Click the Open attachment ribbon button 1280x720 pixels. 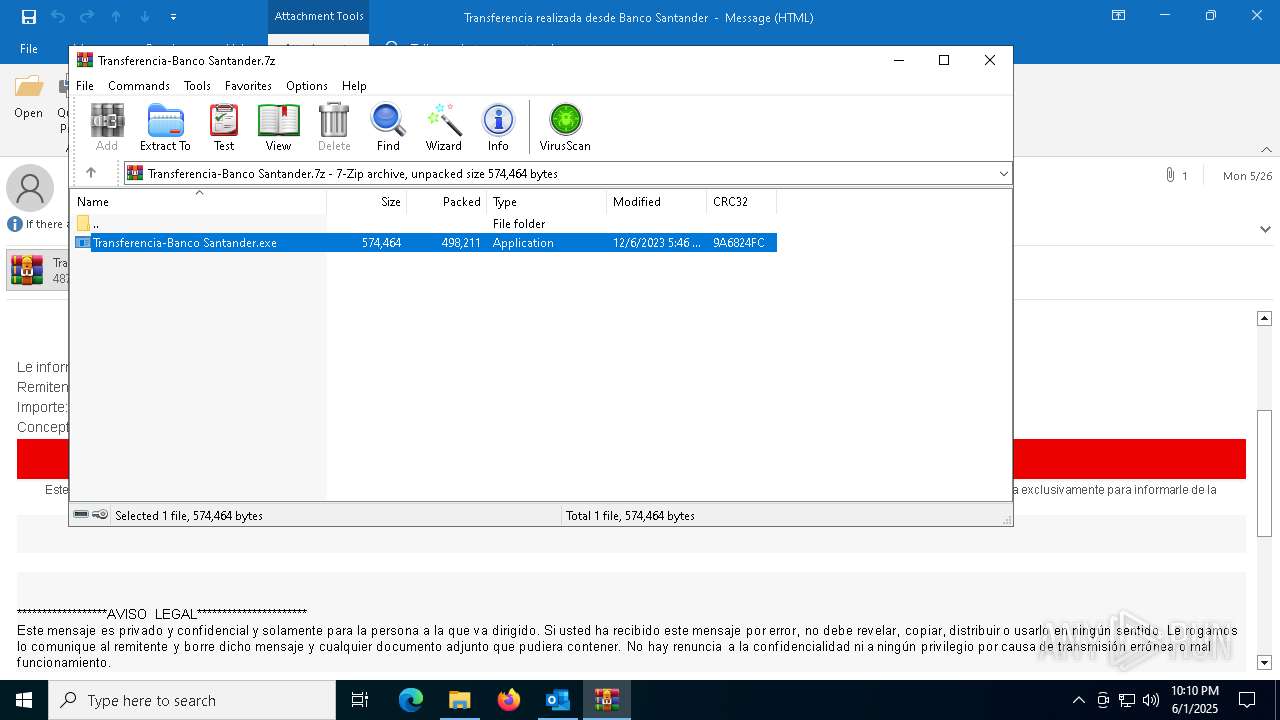pos(28,98)
